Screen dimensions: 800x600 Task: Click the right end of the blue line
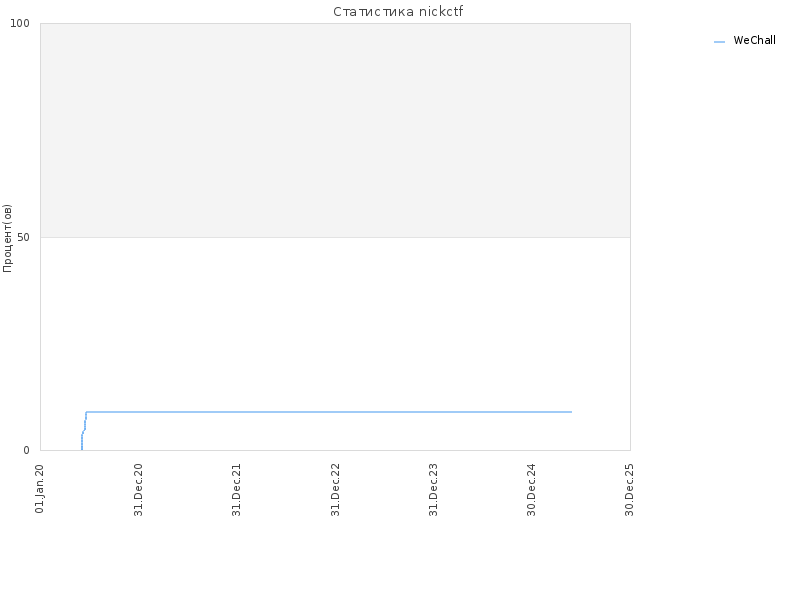571,412
